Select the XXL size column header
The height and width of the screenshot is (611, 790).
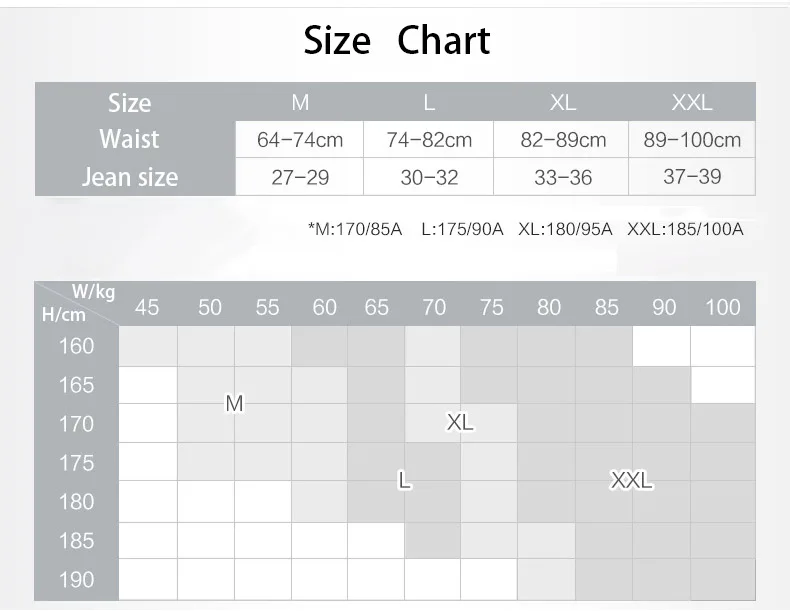tap(692, 103)
